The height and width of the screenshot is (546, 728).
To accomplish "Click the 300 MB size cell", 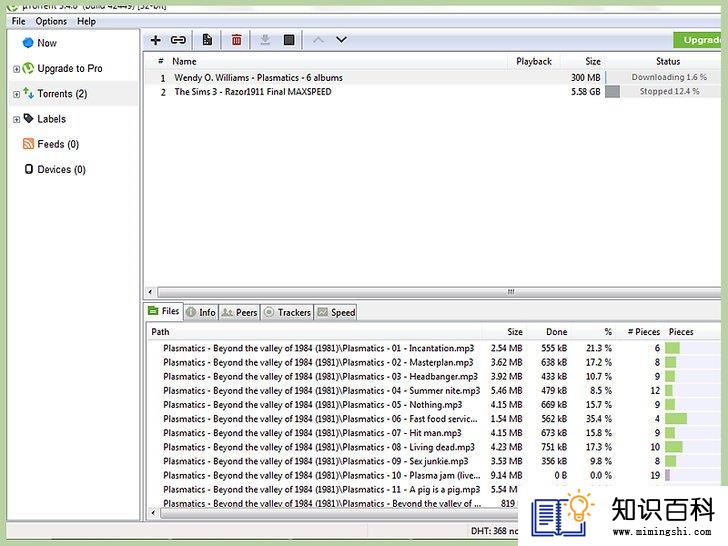I will pos(585,78).
